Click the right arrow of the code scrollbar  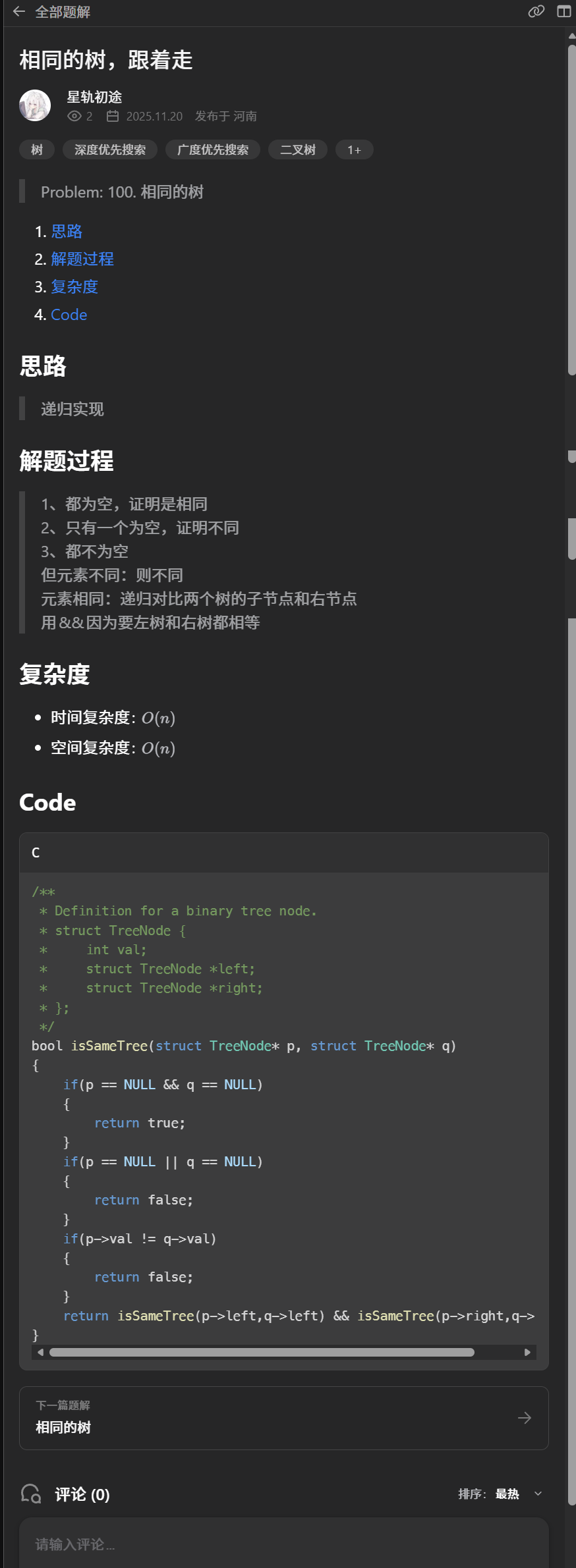[x=527, y=1352]
